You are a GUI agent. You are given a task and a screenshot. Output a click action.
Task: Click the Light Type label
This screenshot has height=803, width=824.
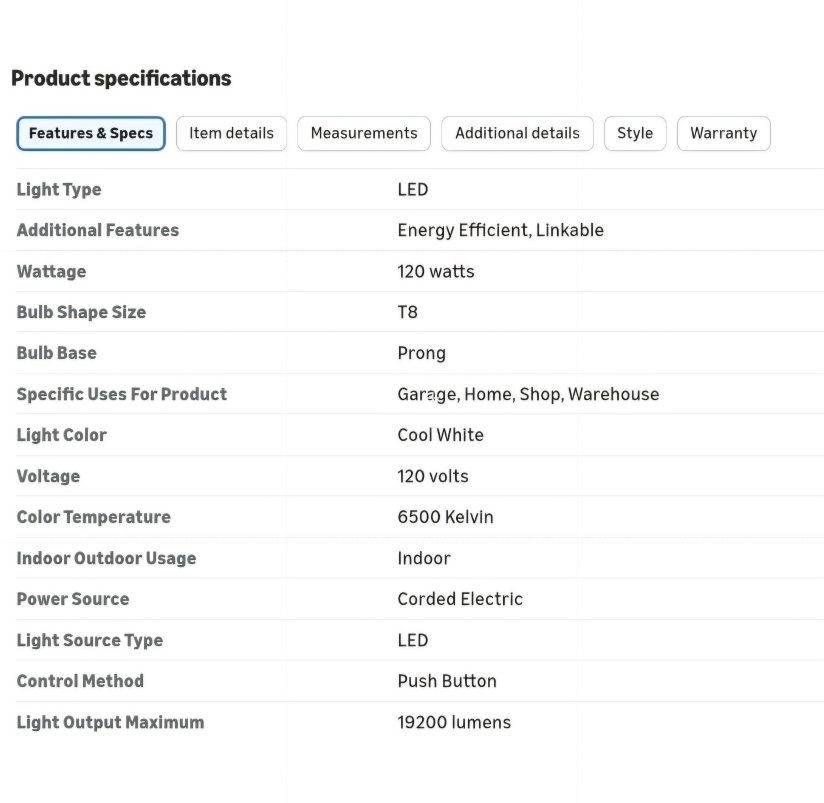tap(59, 190)
